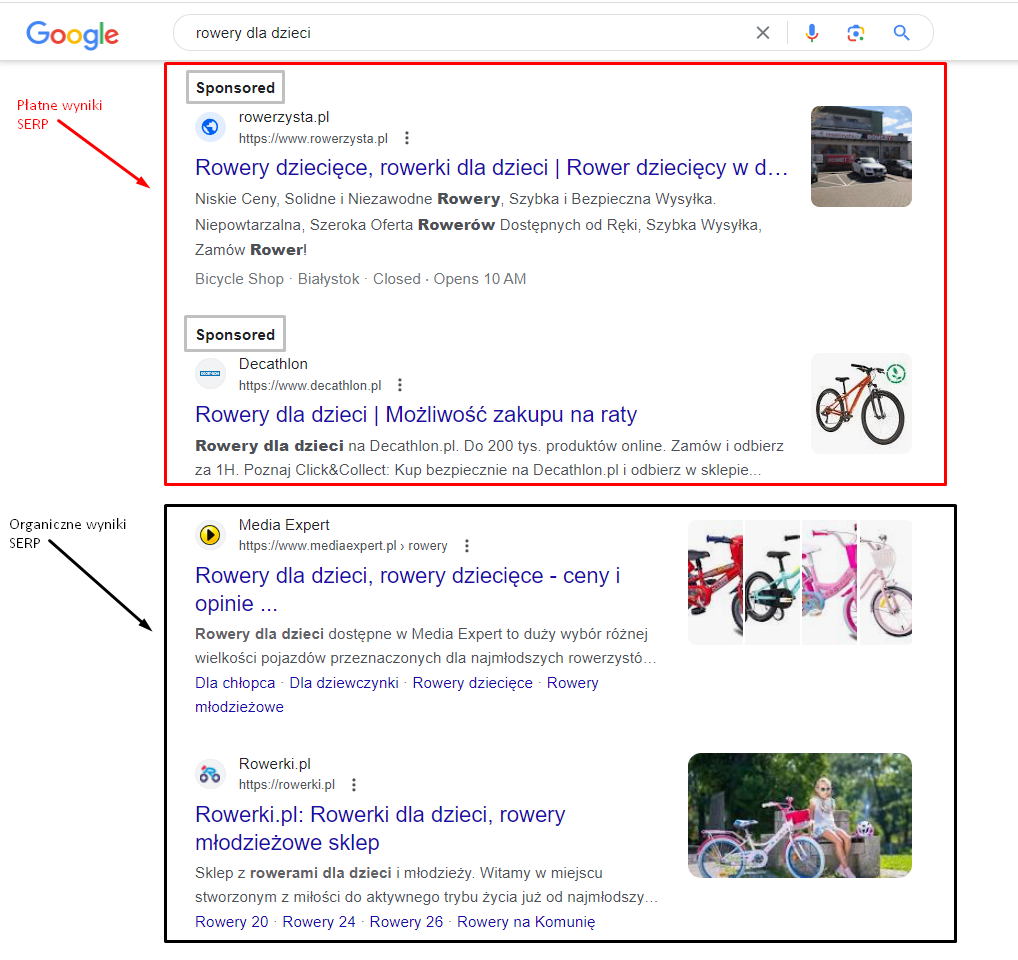Viewport: 1018px width, 960px height.
Task: Click the Media Expert teal bike thumbnail
Action: point(773,582)
